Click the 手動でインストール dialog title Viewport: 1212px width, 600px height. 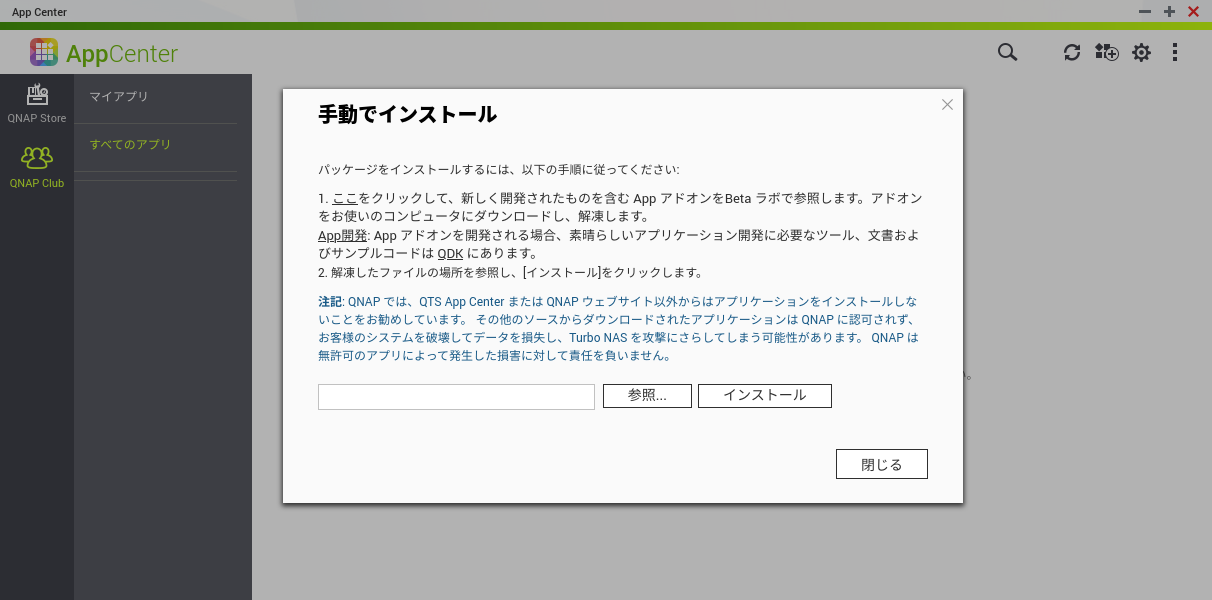407,114
